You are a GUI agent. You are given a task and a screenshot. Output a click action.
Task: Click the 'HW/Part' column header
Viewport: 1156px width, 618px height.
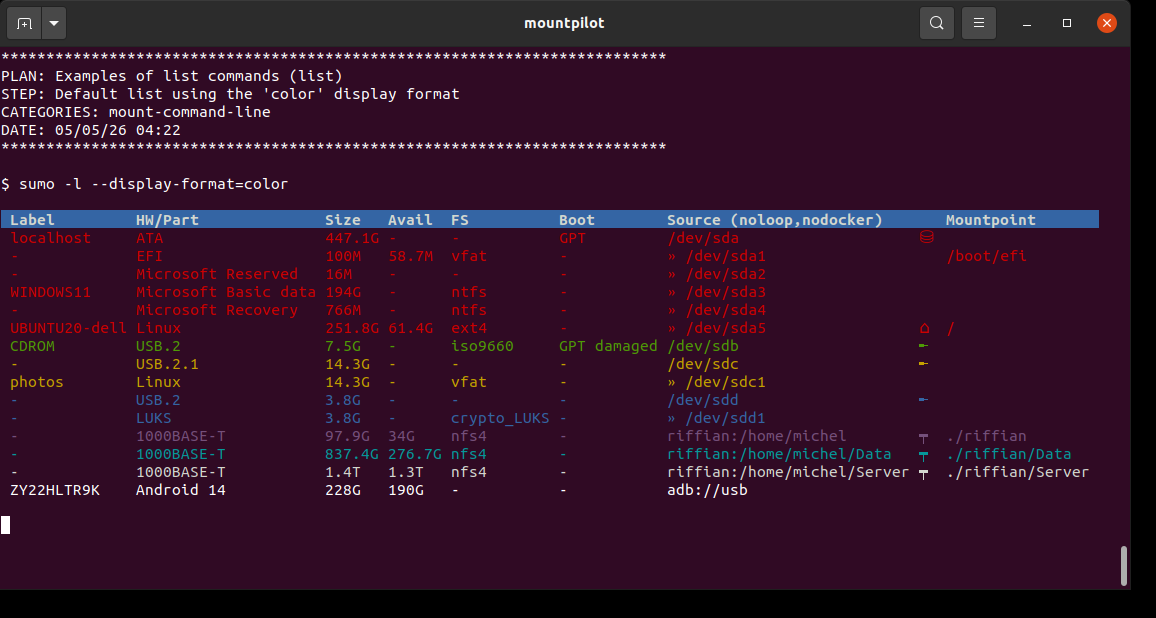point(167,220)
